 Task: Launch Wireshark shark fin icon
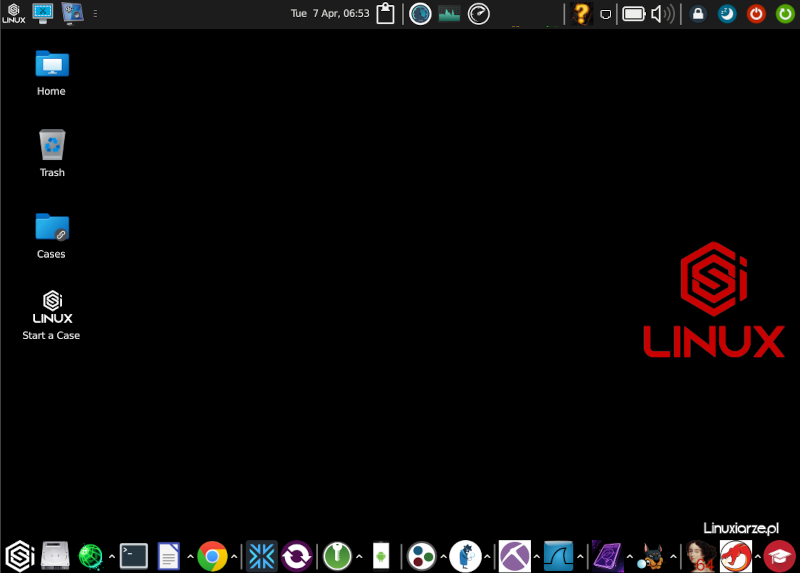click(x=559, y=556)
